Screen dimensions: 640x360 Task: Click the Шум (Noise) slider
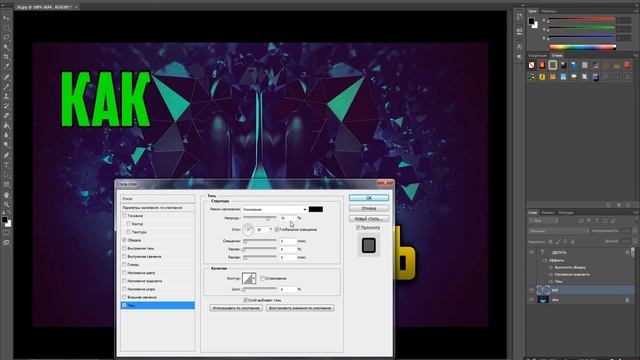tap(260, 289)
